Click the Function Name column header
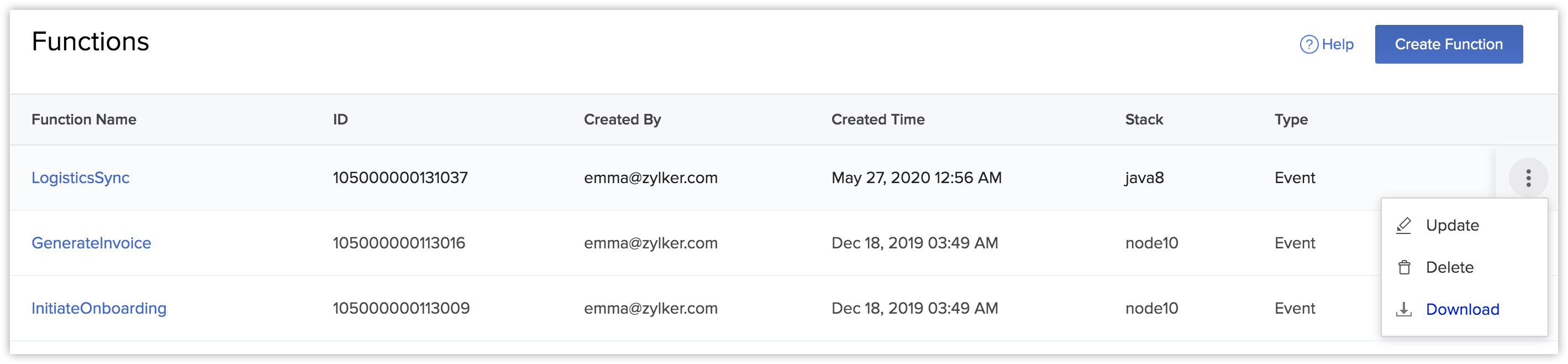The height and width of the screenshot is (364, 1568). coord(84,119)
